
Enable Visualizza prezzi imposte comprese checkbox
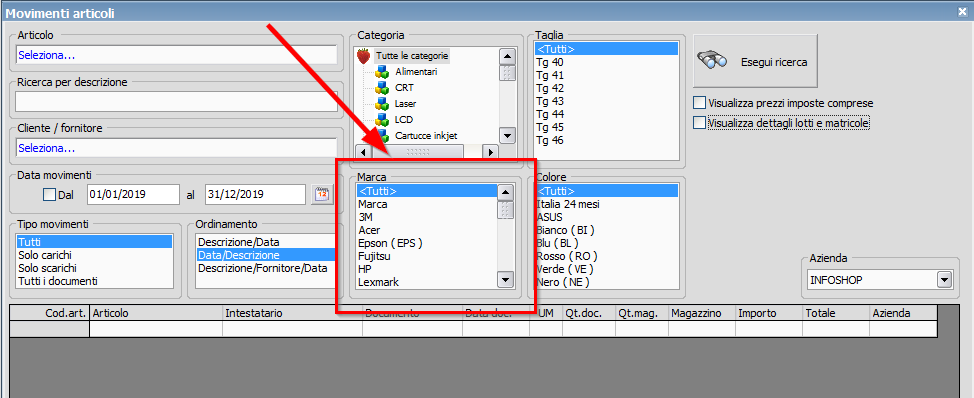700,103
